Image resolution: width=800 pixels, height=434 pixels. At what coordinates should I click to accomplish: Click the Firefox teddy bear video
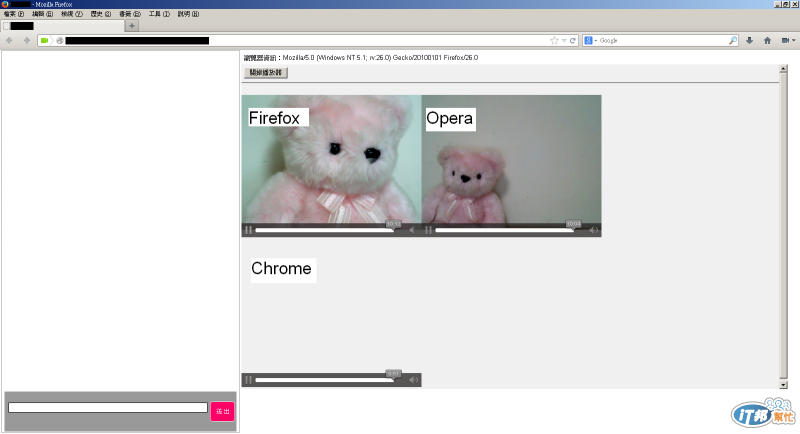tap(332, 168)
